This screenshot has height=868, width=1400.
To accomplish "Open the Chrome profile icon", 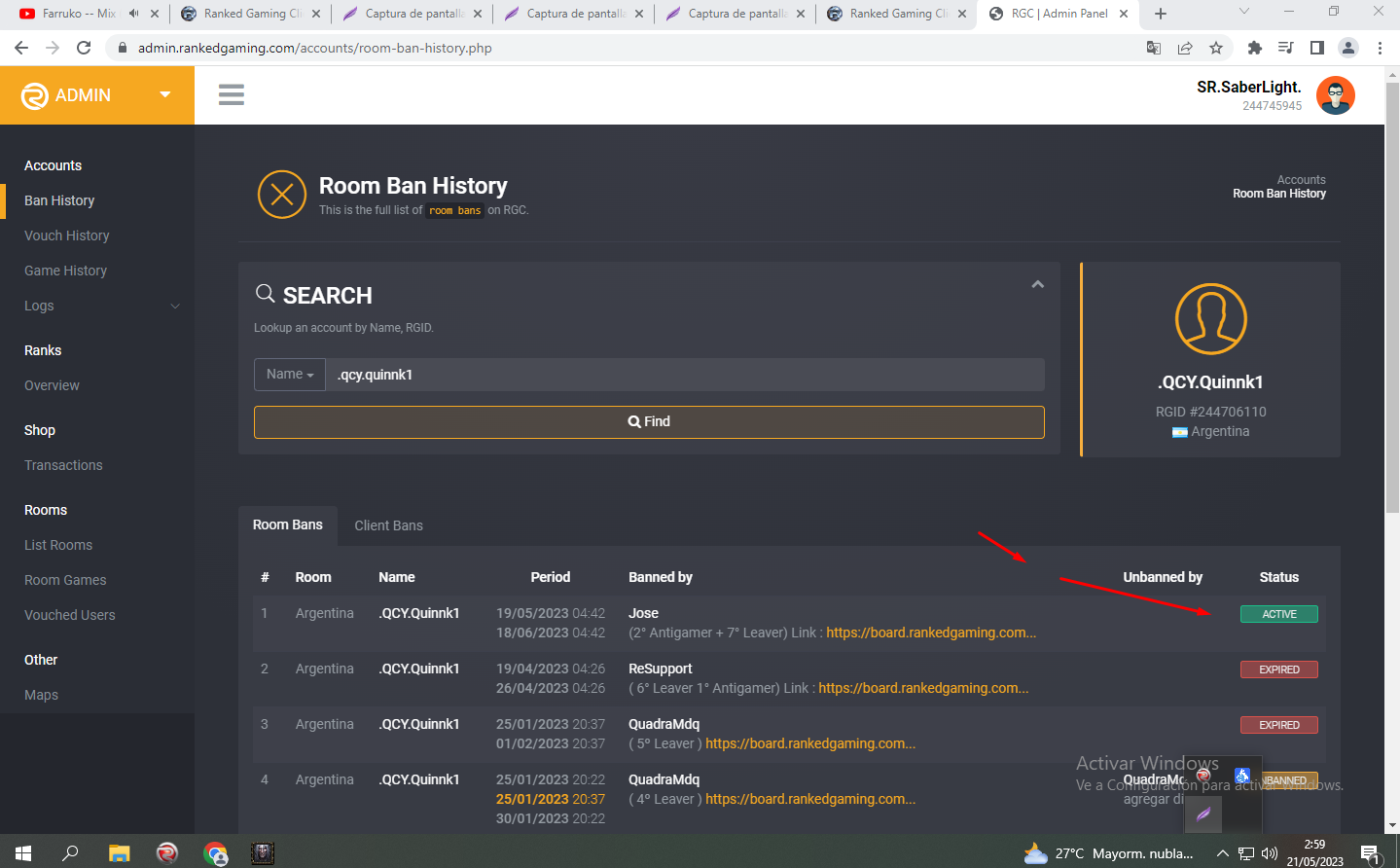I will (1348, 48).
